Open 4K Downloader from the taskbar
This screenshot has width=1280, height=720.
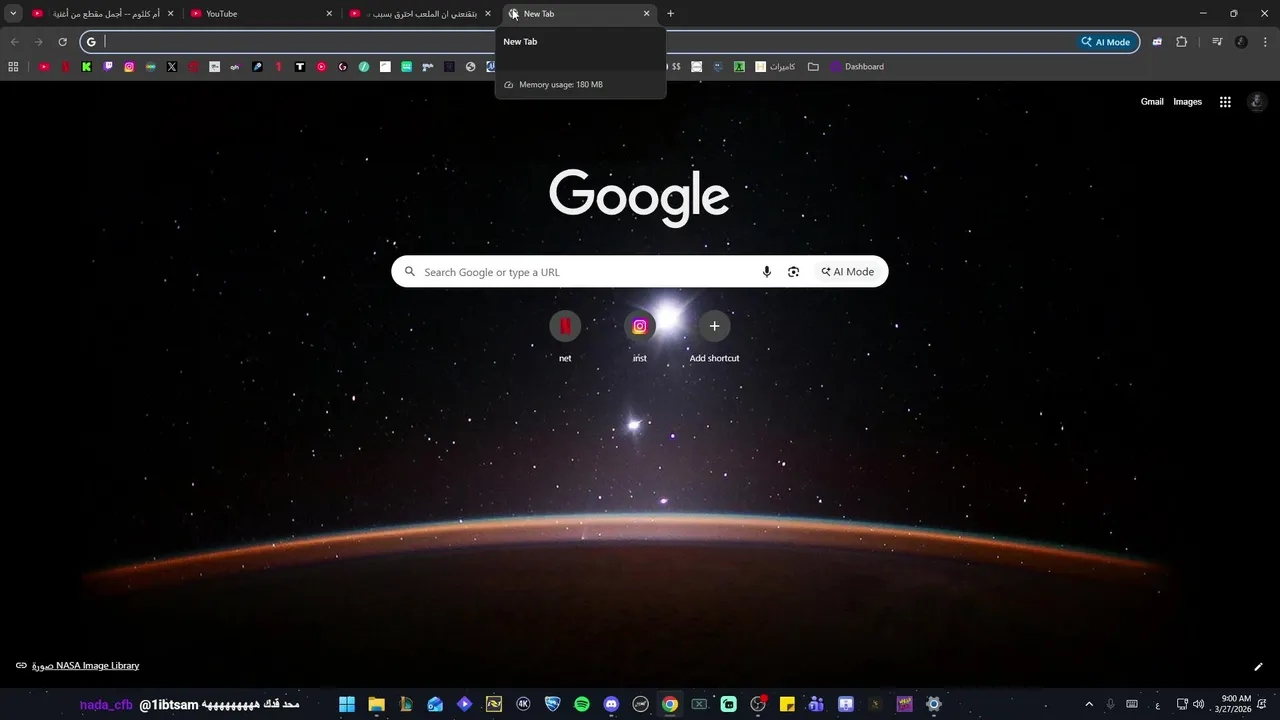(x=523, y=704)
